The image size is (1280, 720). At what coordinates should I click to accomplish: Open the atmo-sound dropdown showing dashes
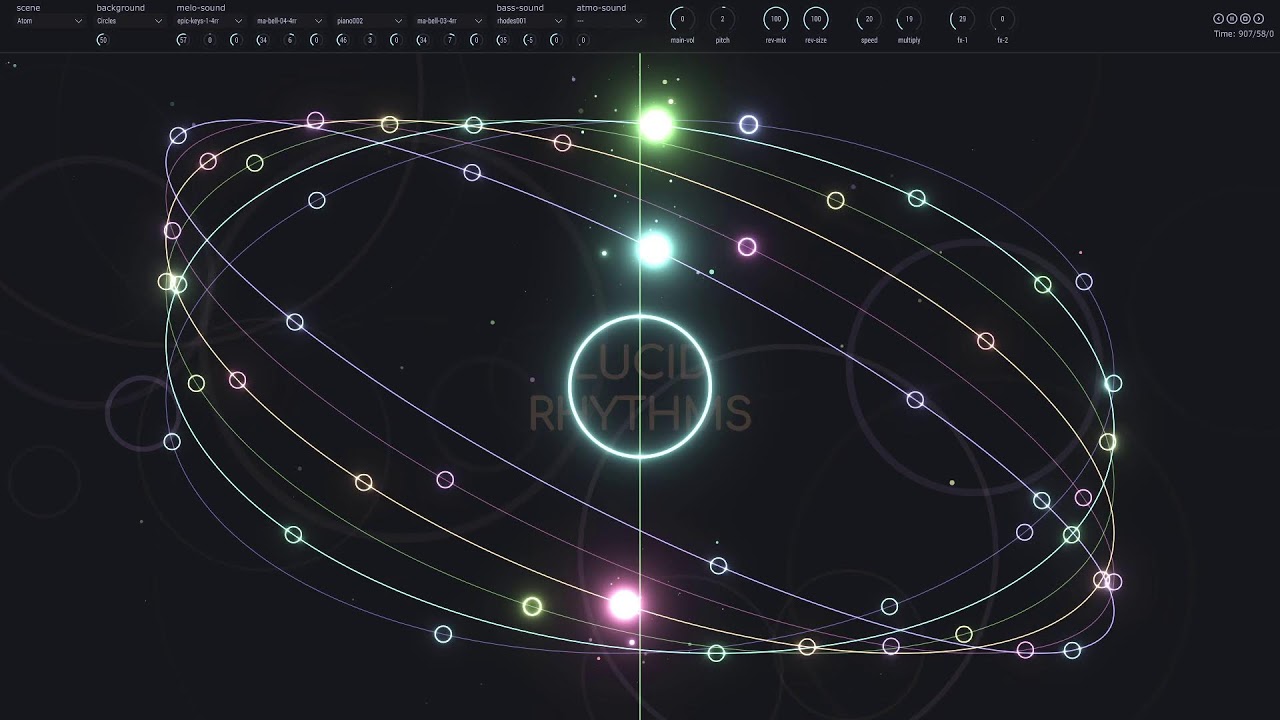pos(610,20)
